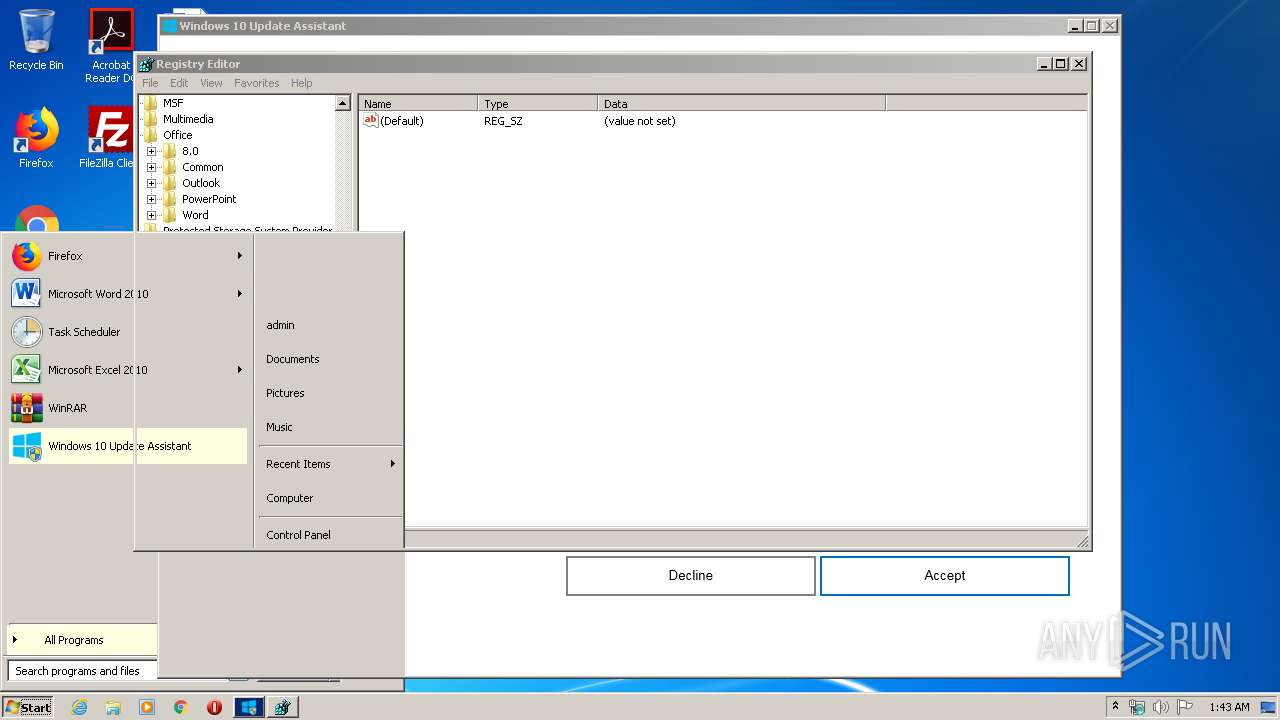Expand the Outlook registry key
Screen dimensions: 1280x720
pyautogui.click(x=151, y=183)
